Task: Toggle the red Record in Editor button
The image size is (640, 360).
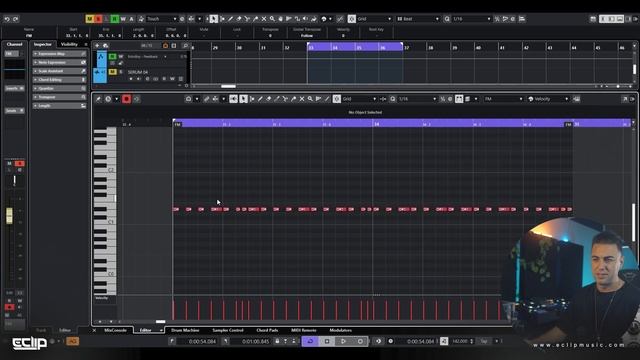Action: (126, 99)
